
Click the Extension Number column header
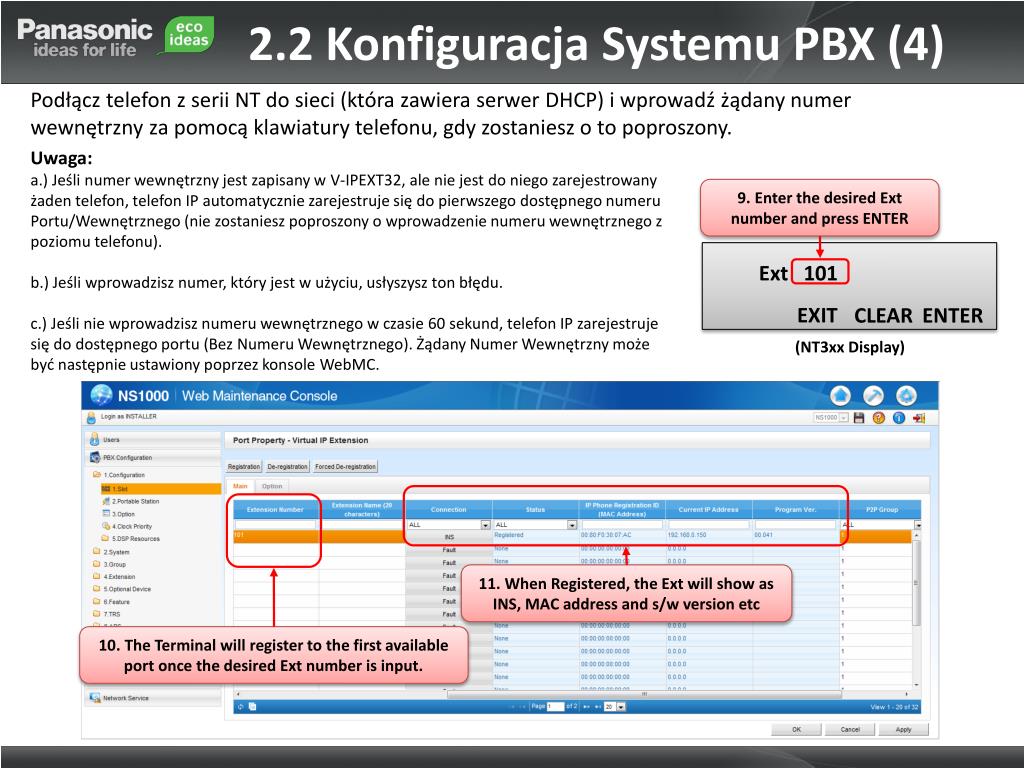(275, 509)
